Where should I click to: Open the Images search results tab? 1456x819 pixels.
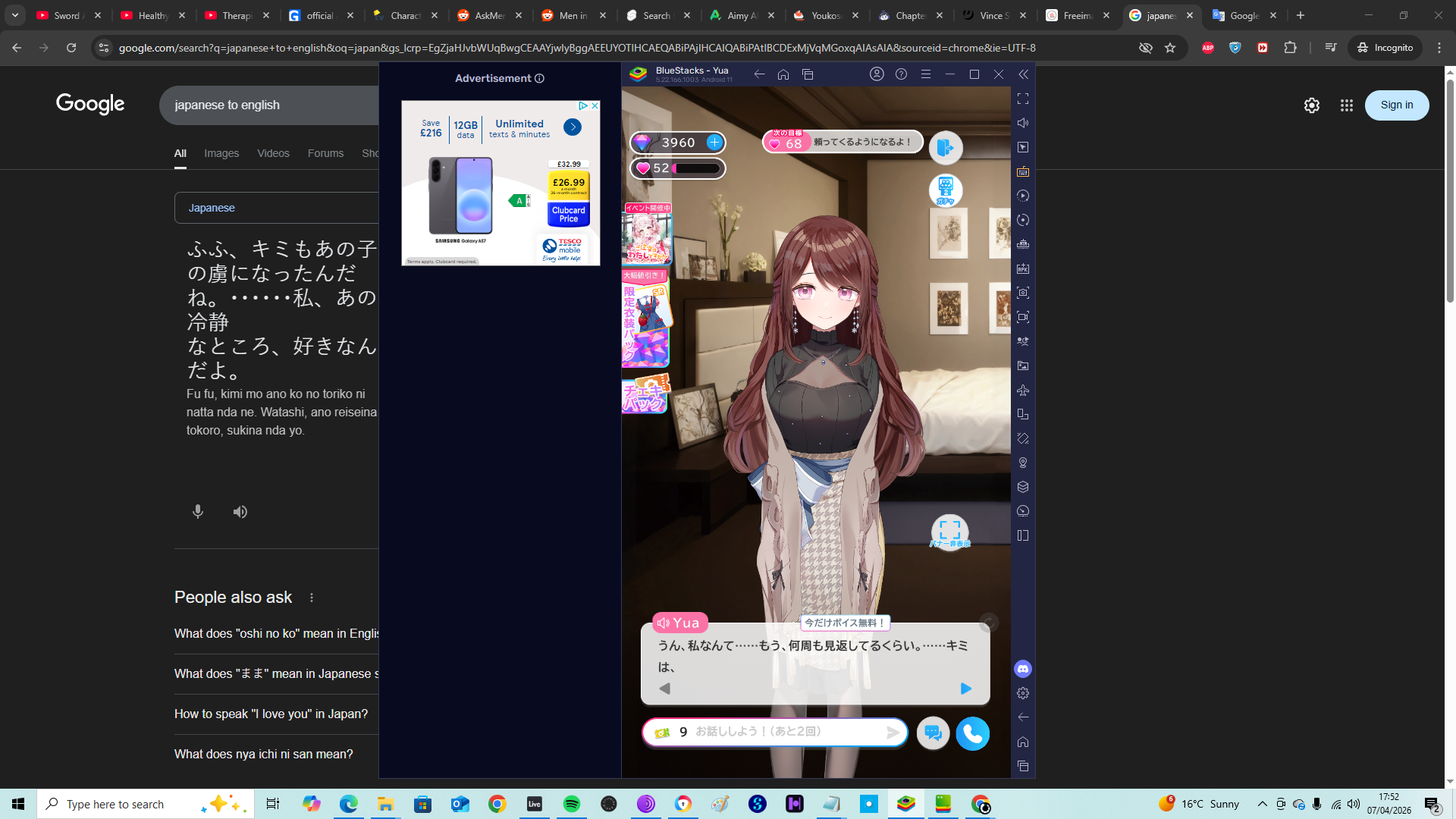click(x=221, y=153)
